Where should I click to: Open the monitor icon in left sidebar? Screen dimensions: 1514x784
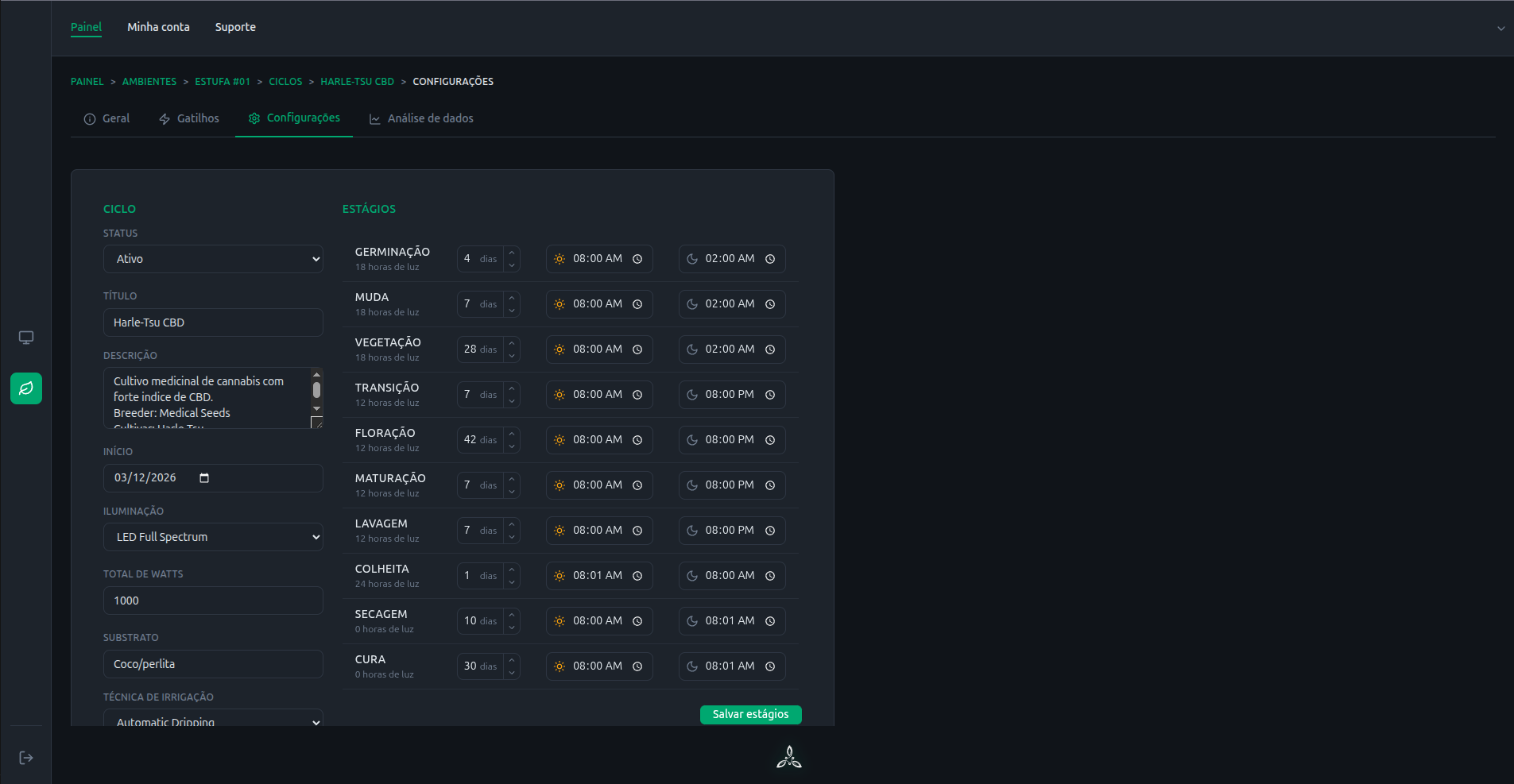pyautogui.click(x=26, y=338)
